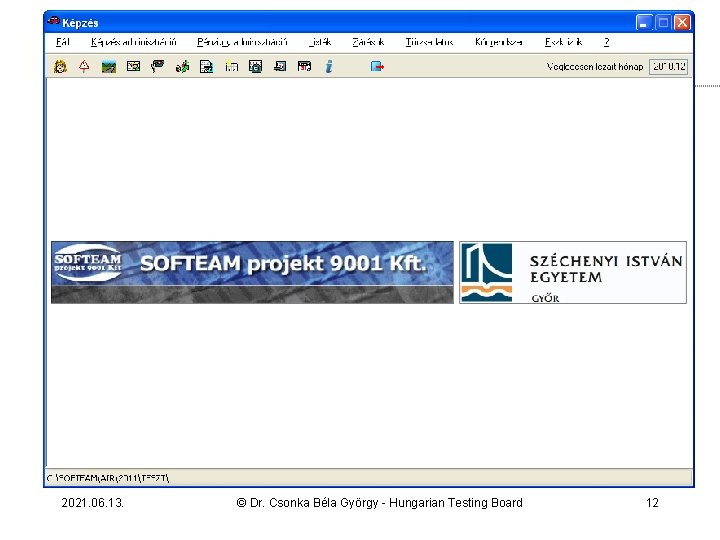Click the 'Véglegesen lezárt hónap' label
This screenshot has height=540, width=720.
pyautogui.click(x=595, y=67)
